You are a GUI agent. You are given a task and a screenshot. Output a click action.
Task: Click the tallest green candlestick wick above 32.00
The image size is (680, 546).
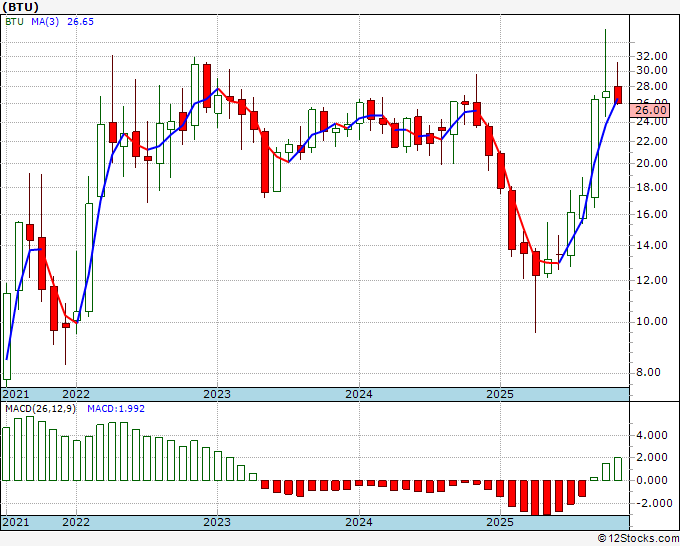[x=605, y=60]
